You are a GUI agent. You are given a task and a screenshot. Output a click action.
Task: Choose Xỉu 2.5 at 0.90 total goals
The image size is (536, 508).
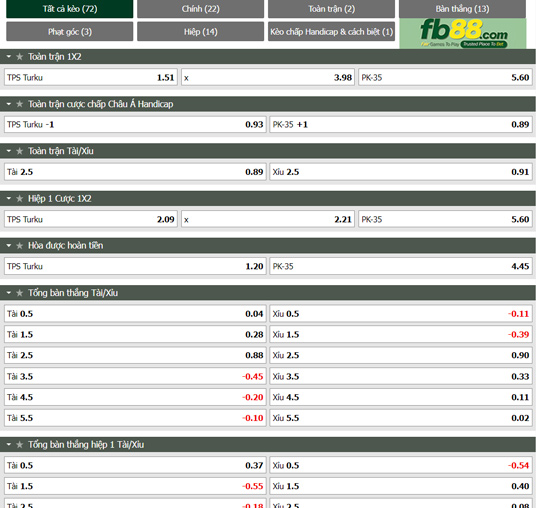(x=401, y=356)
